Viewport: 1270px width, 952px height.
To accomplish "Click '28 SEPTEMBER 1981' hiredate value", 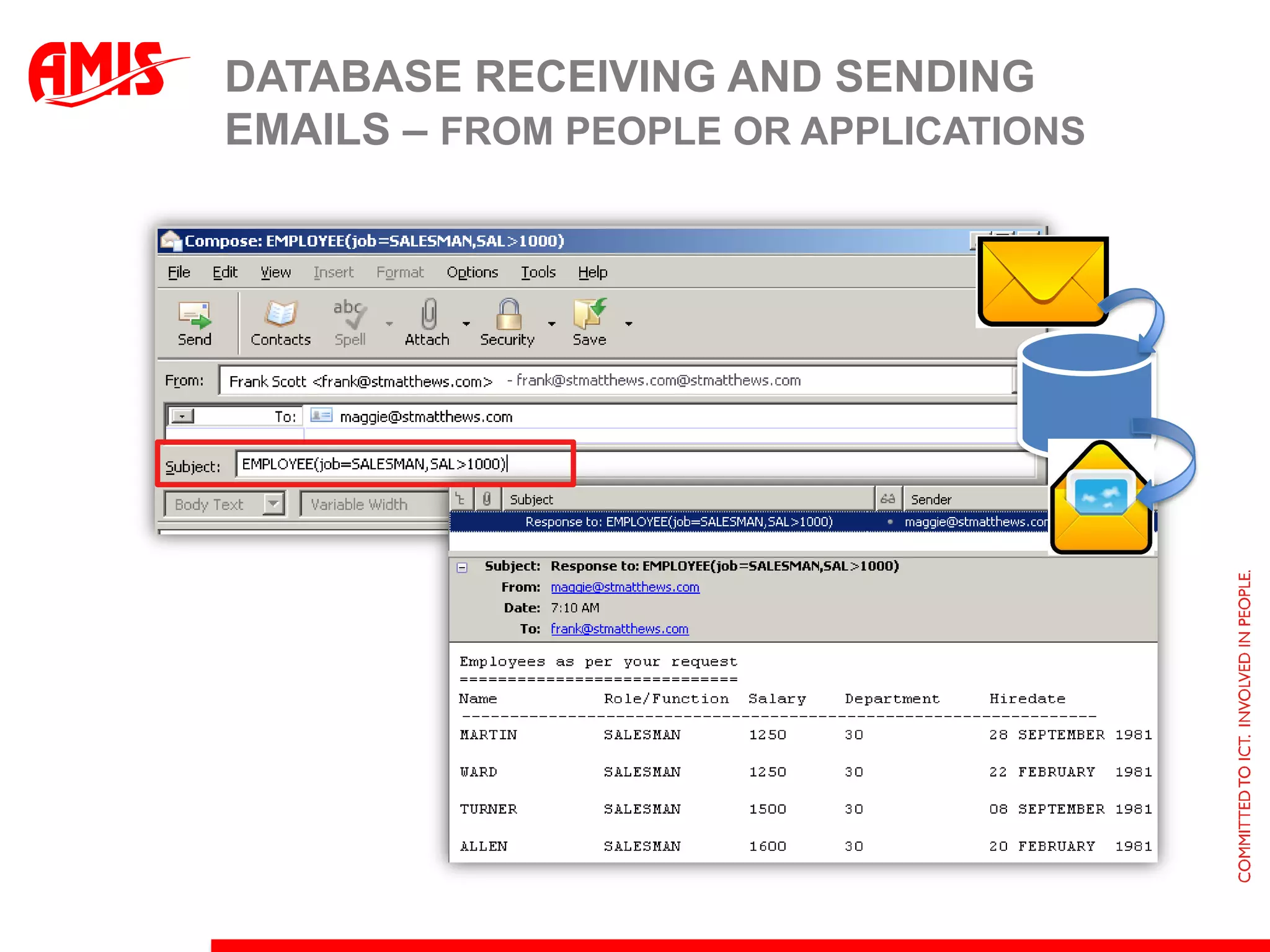I will coord(1070,734).
